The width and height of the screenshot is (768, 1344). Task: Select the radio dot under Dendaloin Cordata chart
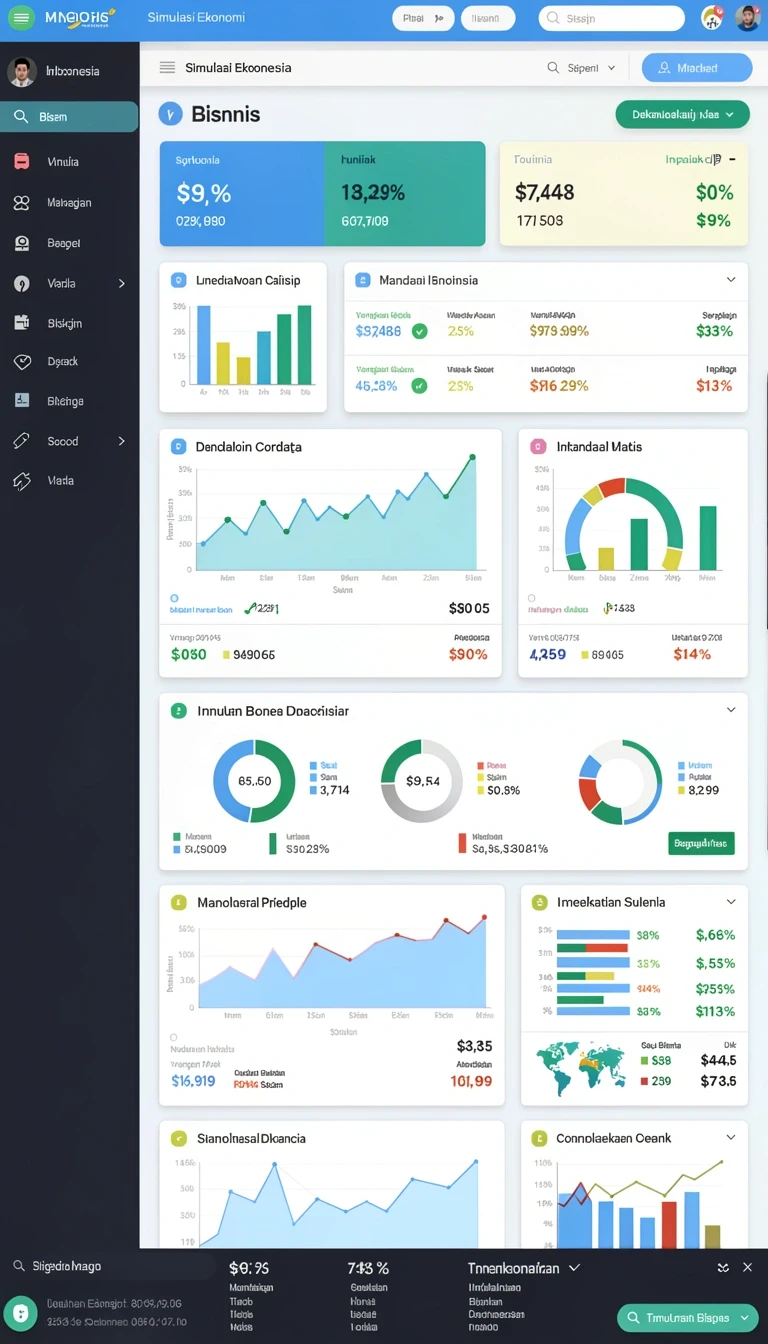pos(174,598)
